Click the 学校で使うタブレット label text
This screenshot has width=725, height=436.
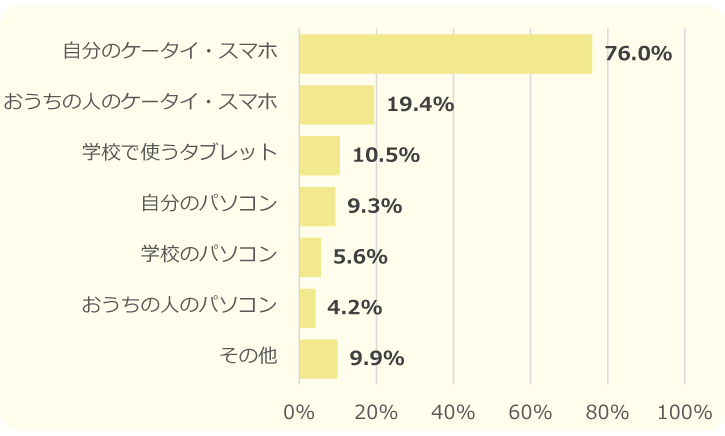pyautogui.click(x=179, y=153)
